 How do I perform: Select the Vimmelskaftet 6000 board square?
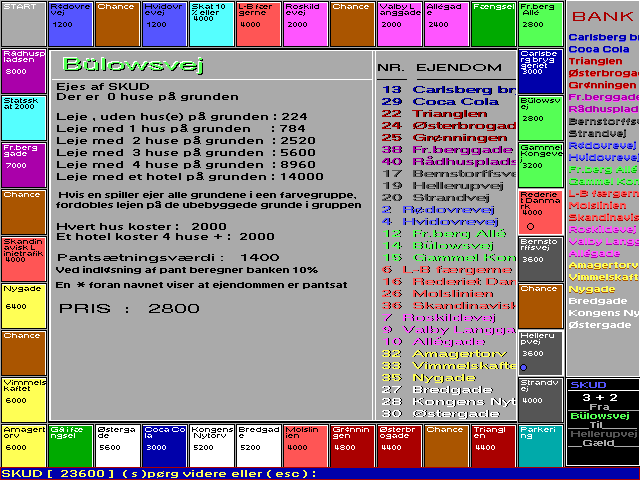[x=24, y=400]
